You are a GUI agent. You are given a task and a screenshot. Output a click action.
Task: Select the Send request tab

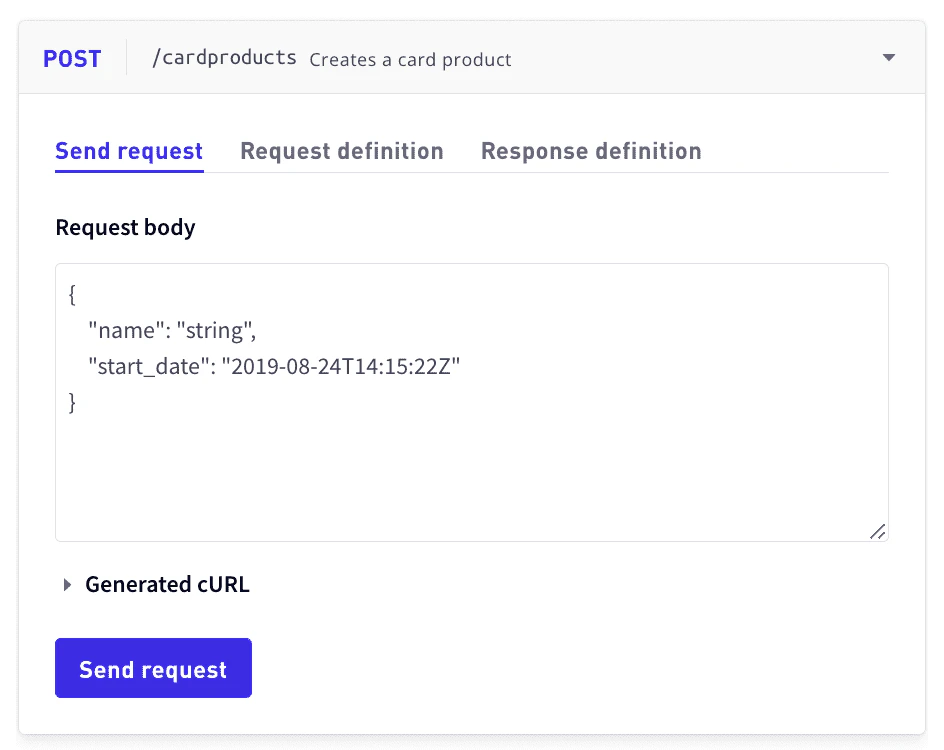128,151
